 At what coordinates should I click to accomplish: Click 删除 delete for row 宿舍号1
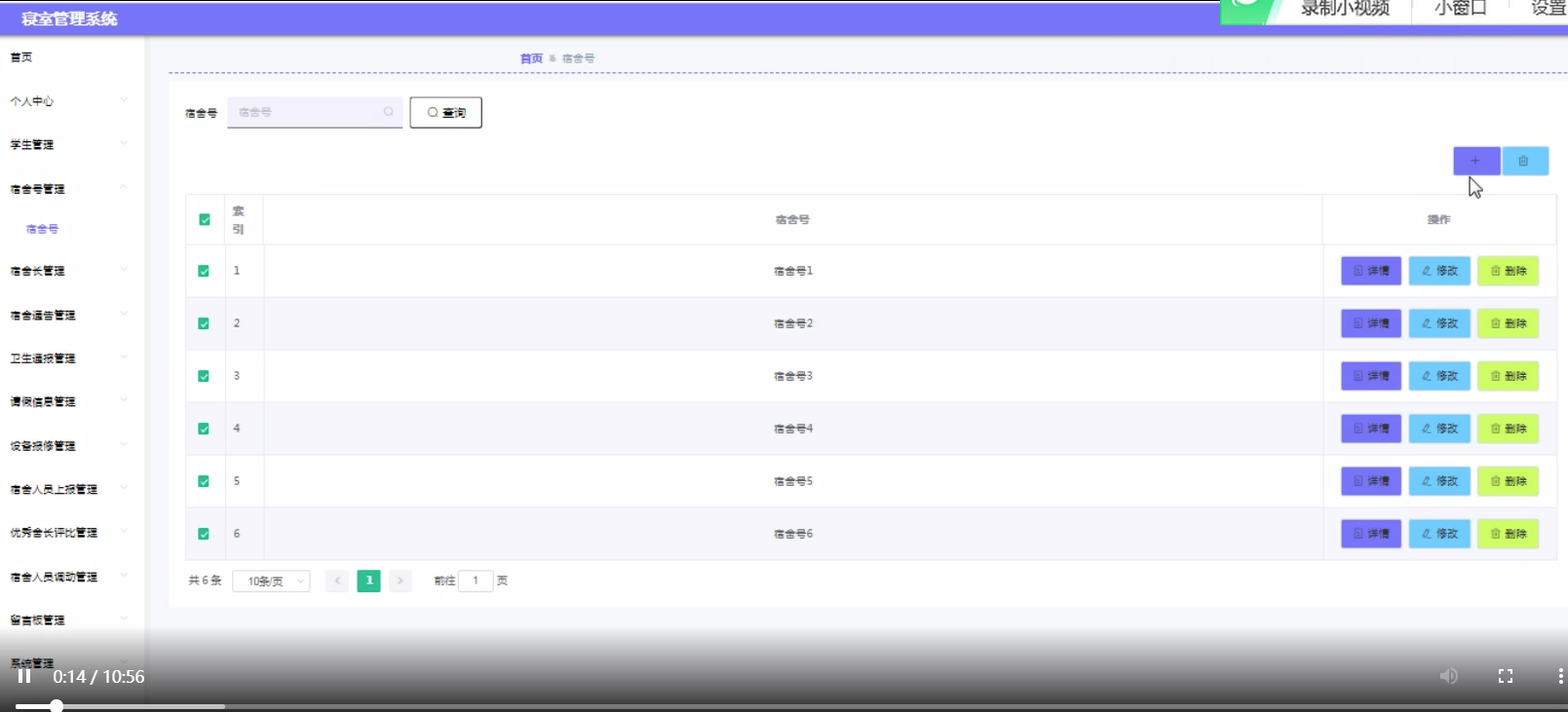pos(1508,271)
